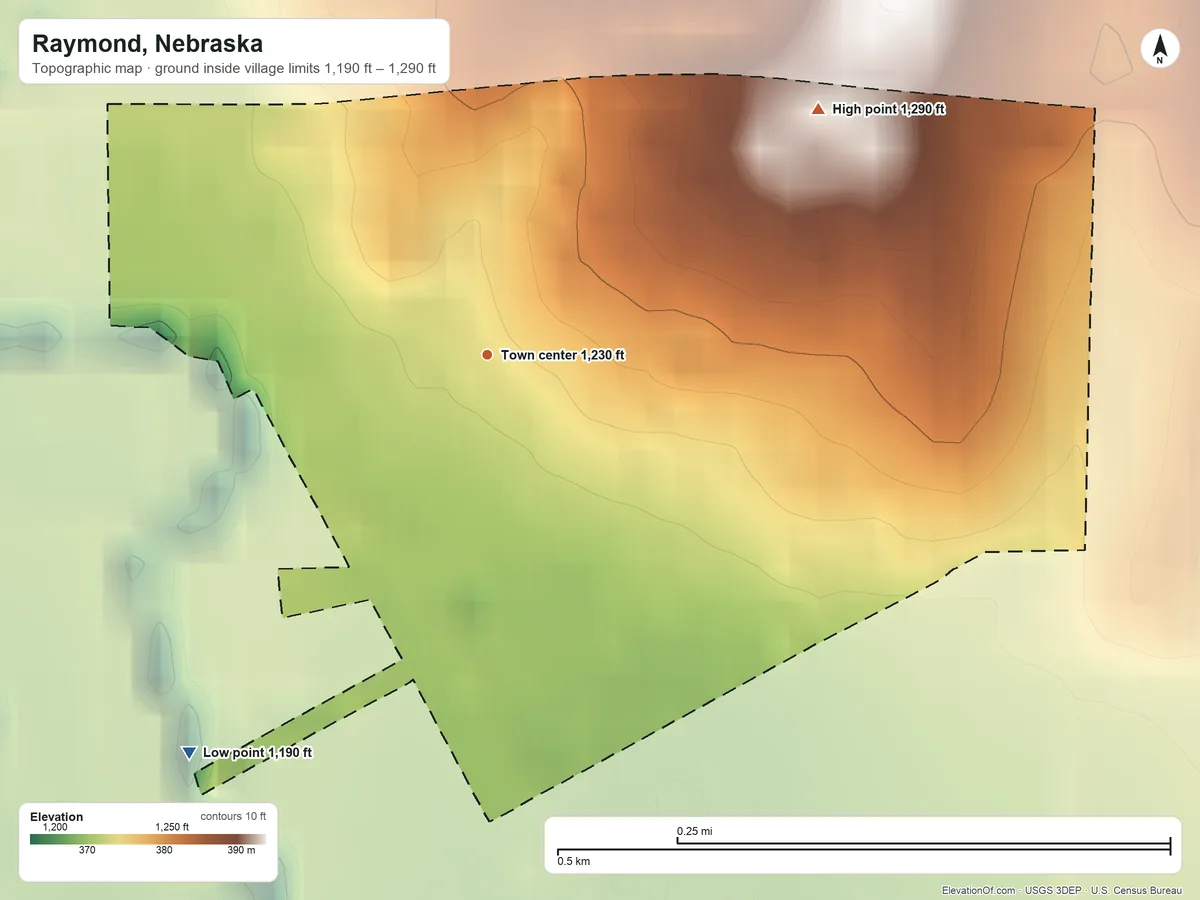Click the north arrow compass icon
The image size is (1200, 900).
[x=1159, y=49]
